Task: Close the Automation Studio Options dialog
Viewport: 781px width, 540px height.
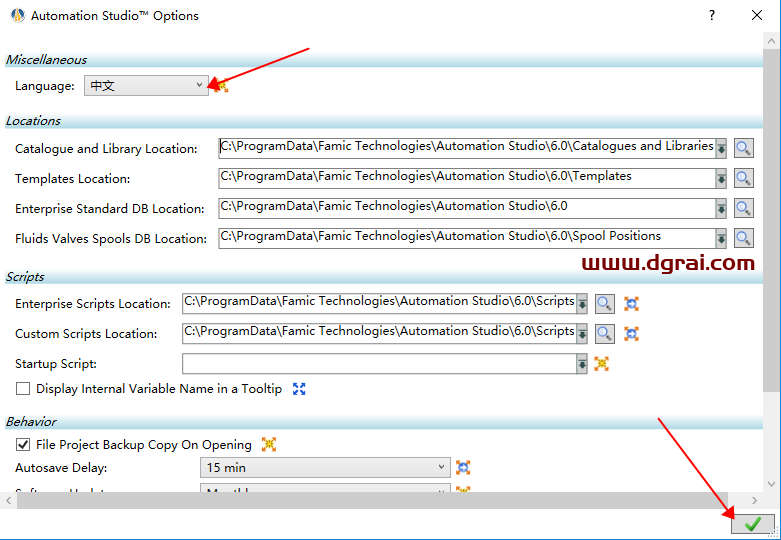Action: [757, 15]
